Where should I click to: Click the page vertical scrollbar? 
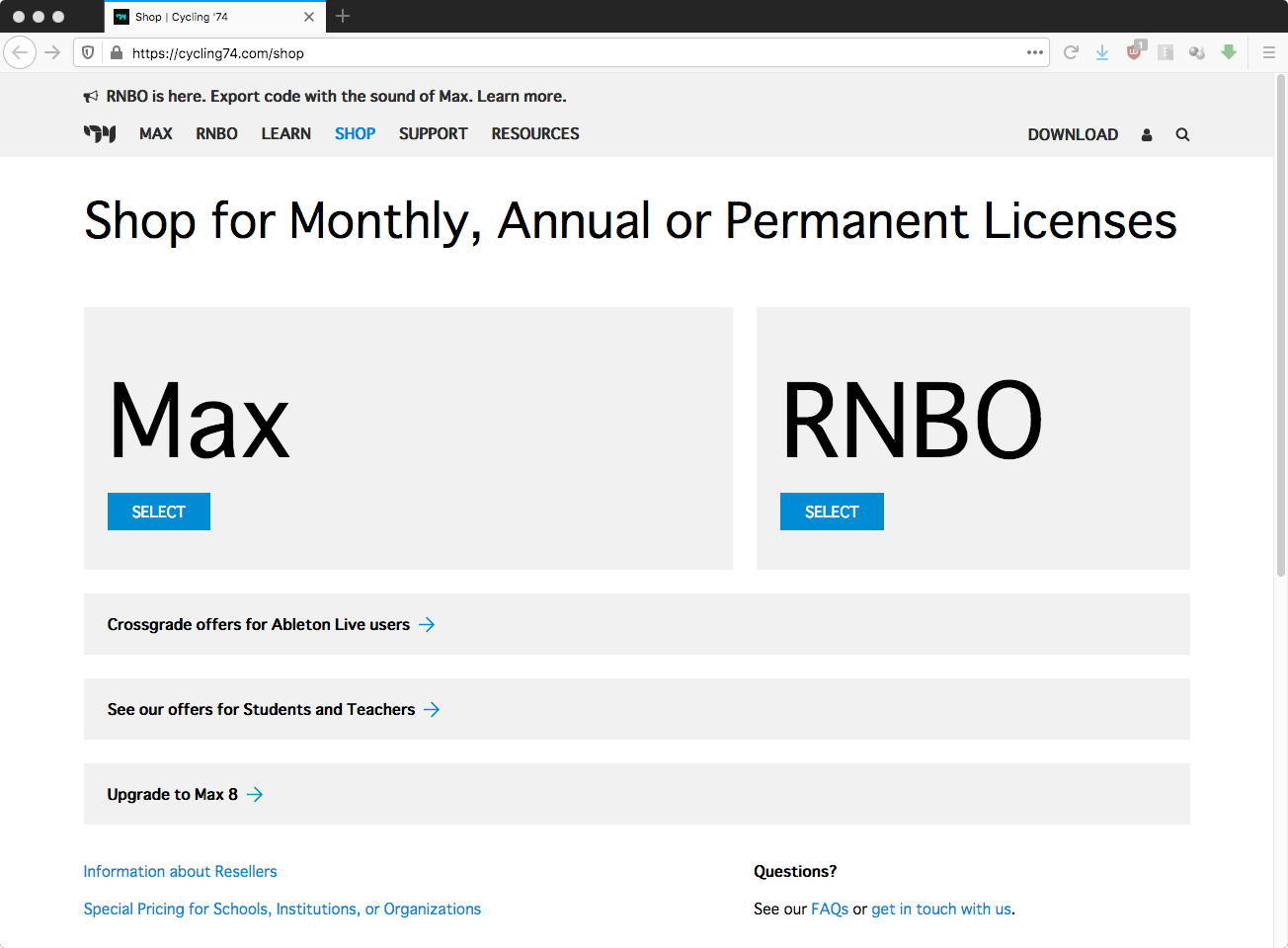click(x=1280, y=326)
